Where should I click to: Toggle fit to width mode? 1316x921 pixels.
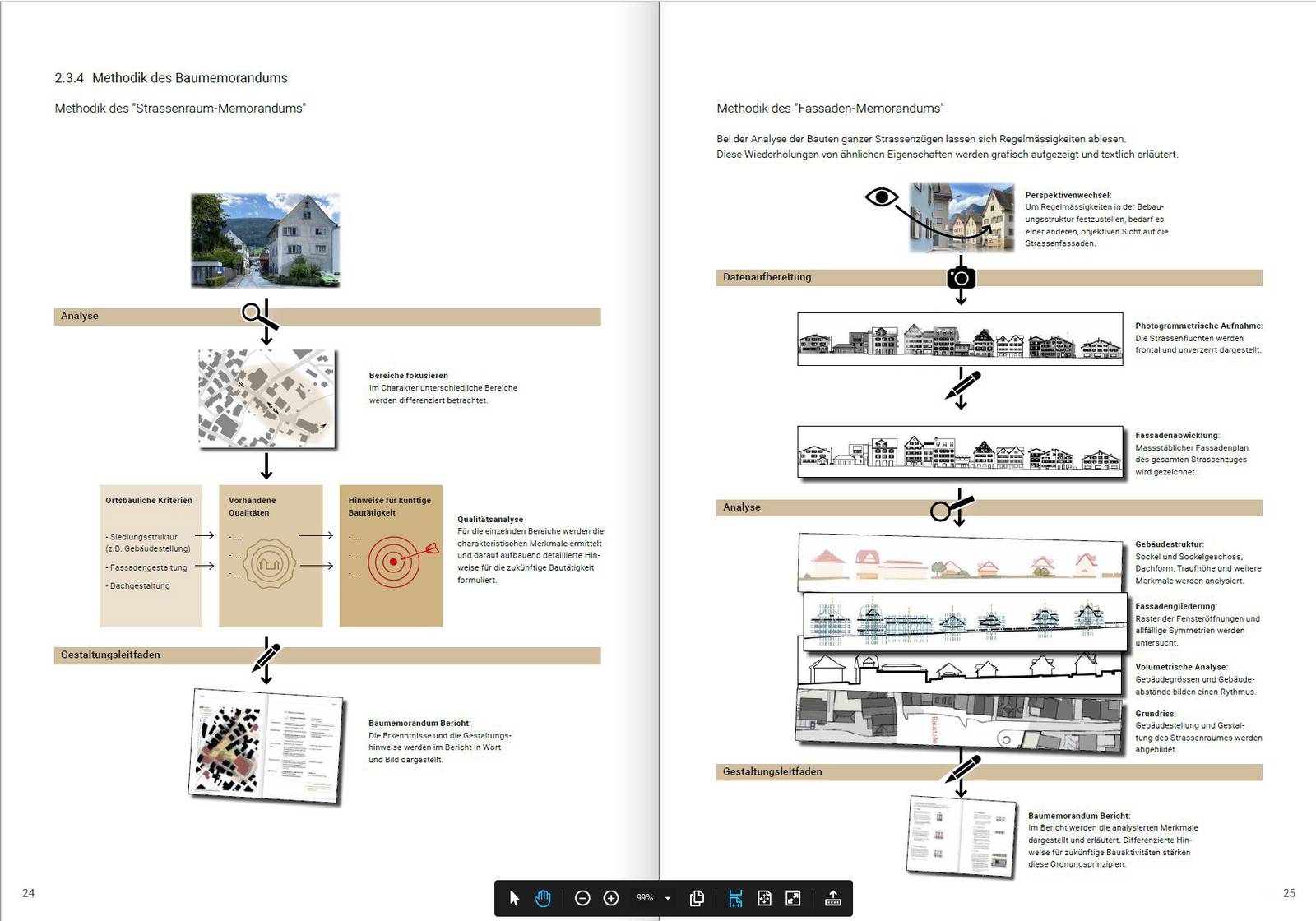coord(735,898)
